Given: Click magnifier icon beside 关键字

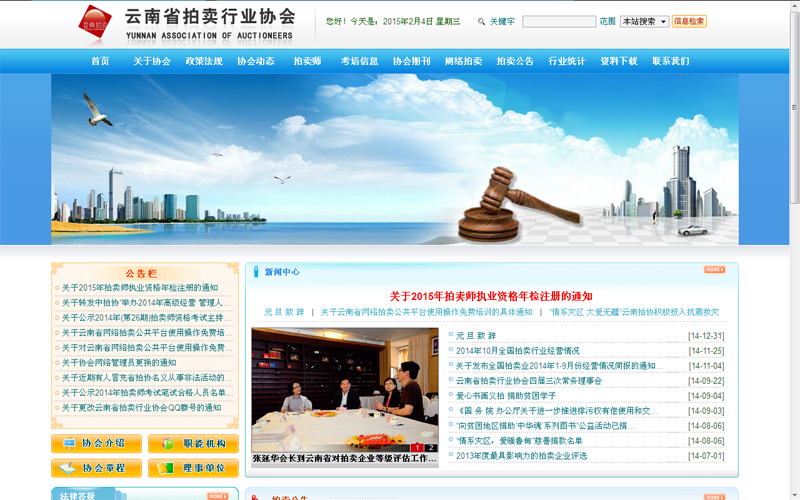Looking at the screenshot, I should pos(481,21).
